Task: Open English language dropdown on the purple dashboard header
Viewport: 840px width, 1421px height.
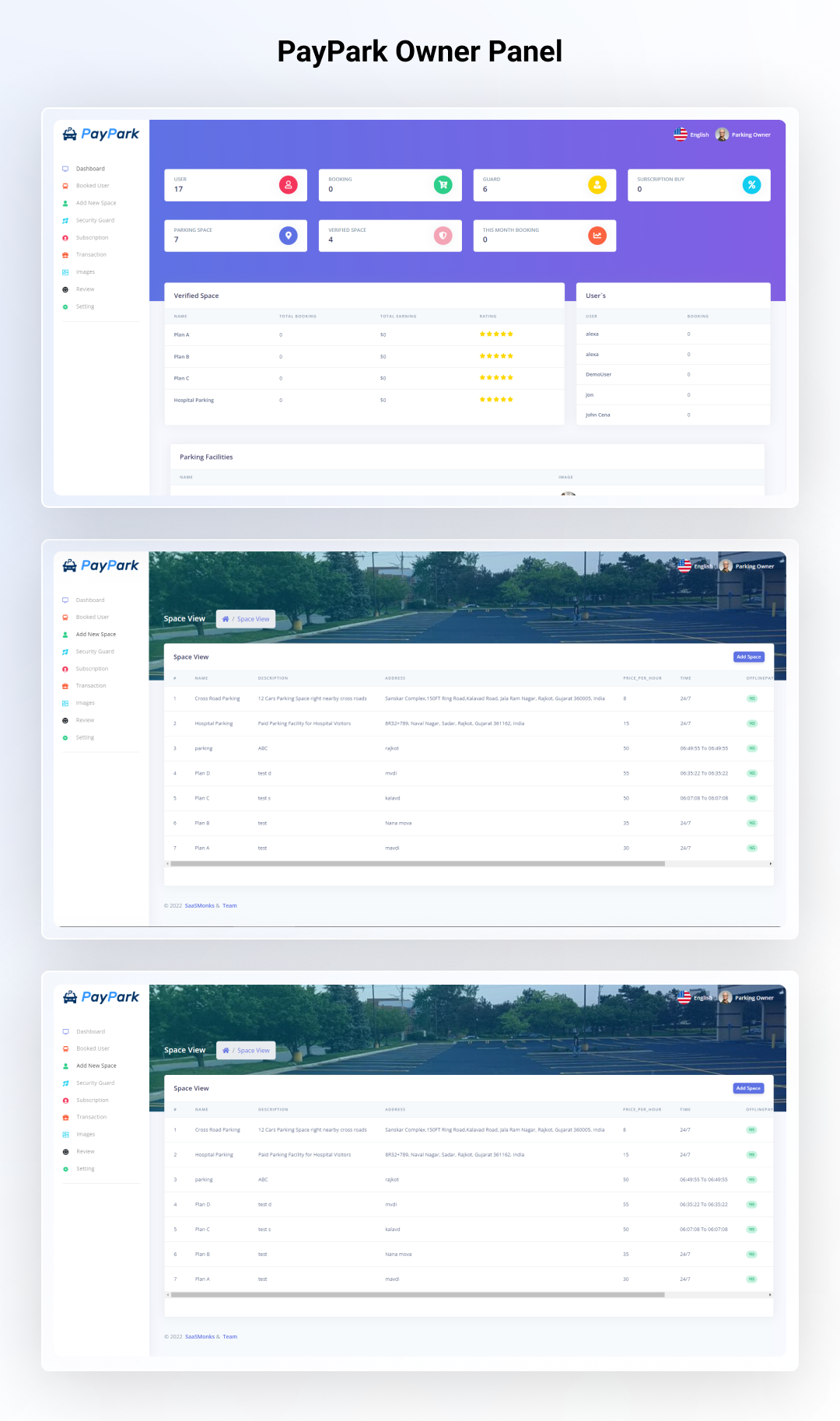Action: (x=691, y=135)
